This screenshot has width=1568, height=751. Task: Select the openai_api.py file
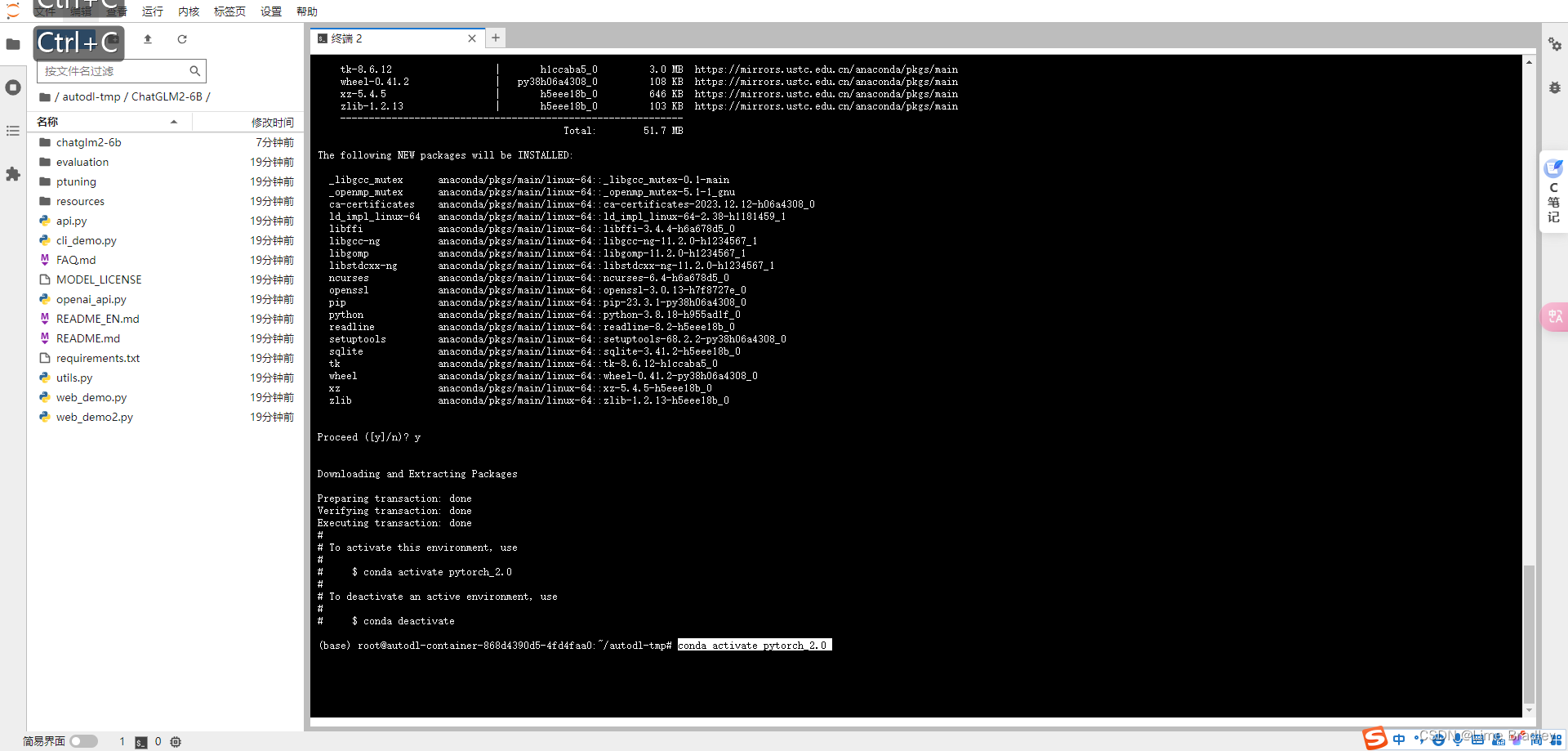tap(167, 299)
